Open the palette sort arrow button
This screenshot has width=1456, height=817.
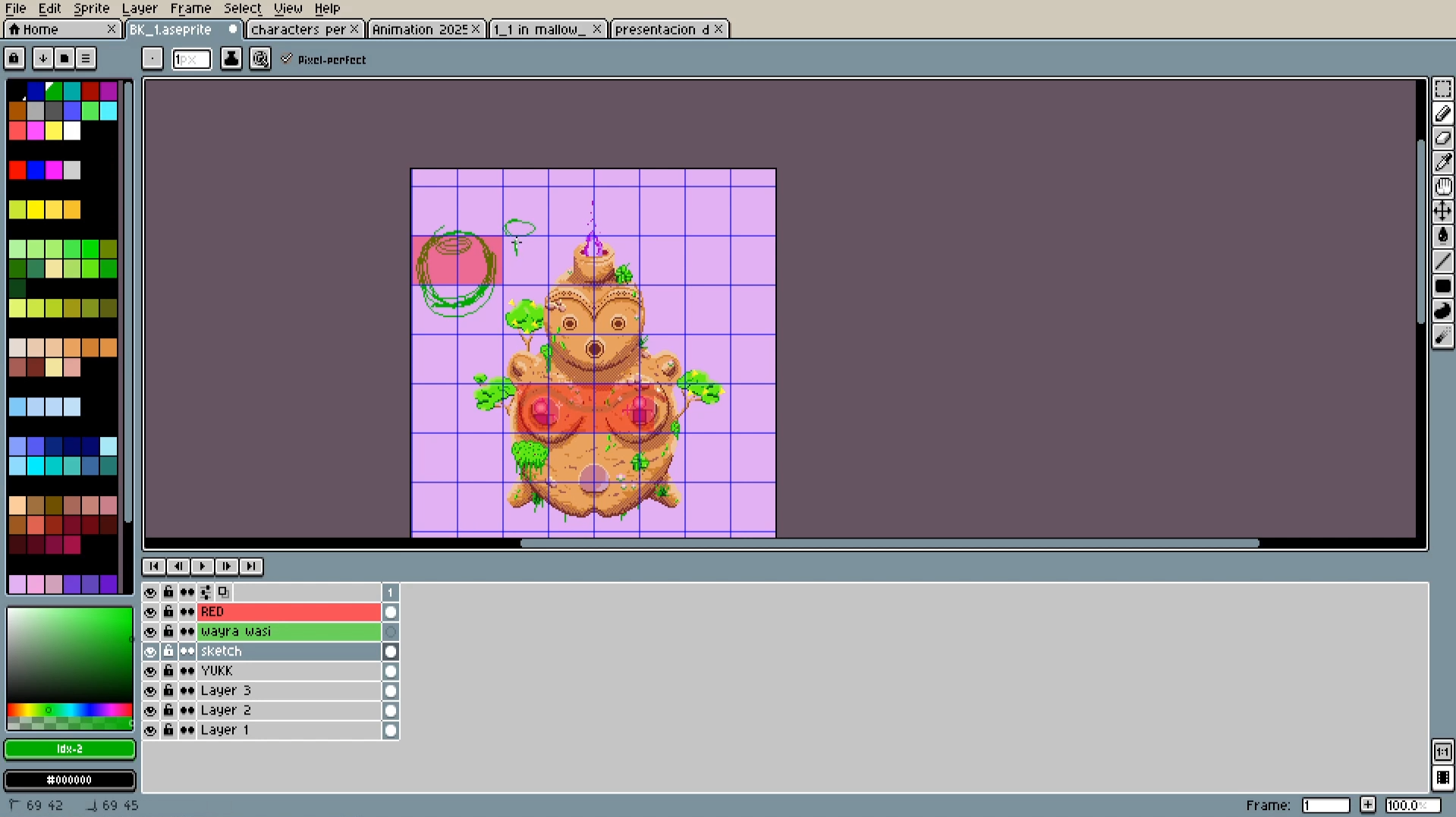pos(42,58)
